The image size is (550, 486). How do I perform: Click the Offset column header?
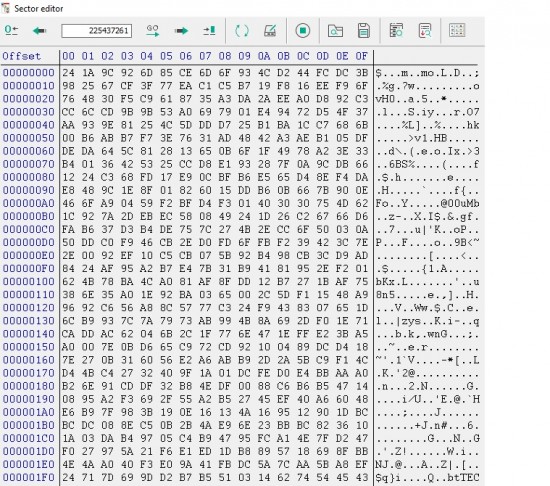22,56
